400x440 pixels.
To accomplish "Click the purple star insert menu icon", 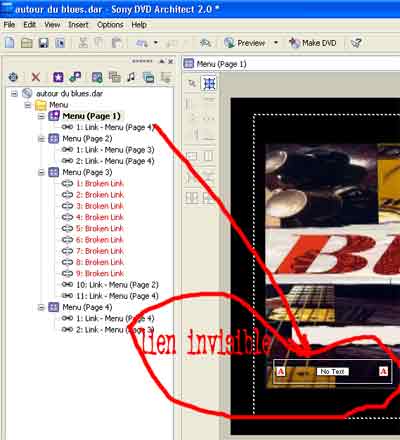I will coord(58,77).
